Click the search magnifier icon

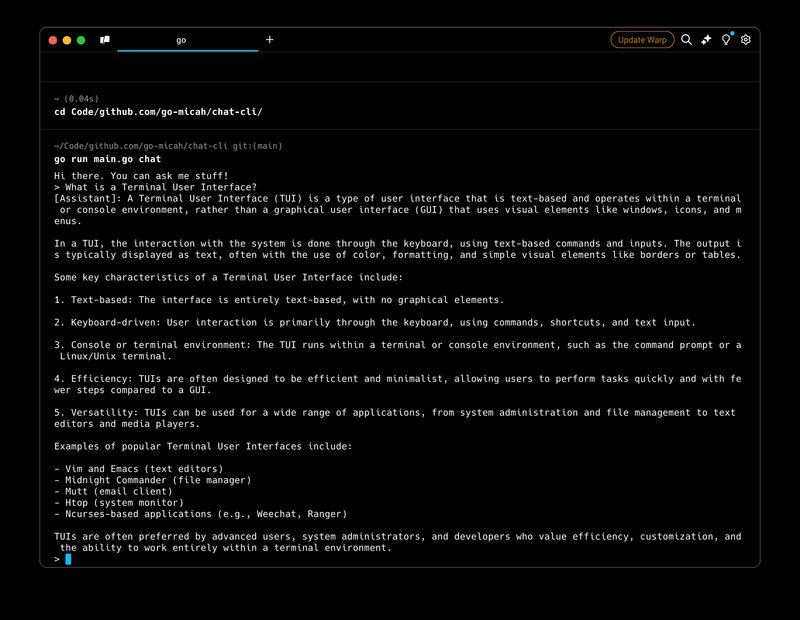685,39
